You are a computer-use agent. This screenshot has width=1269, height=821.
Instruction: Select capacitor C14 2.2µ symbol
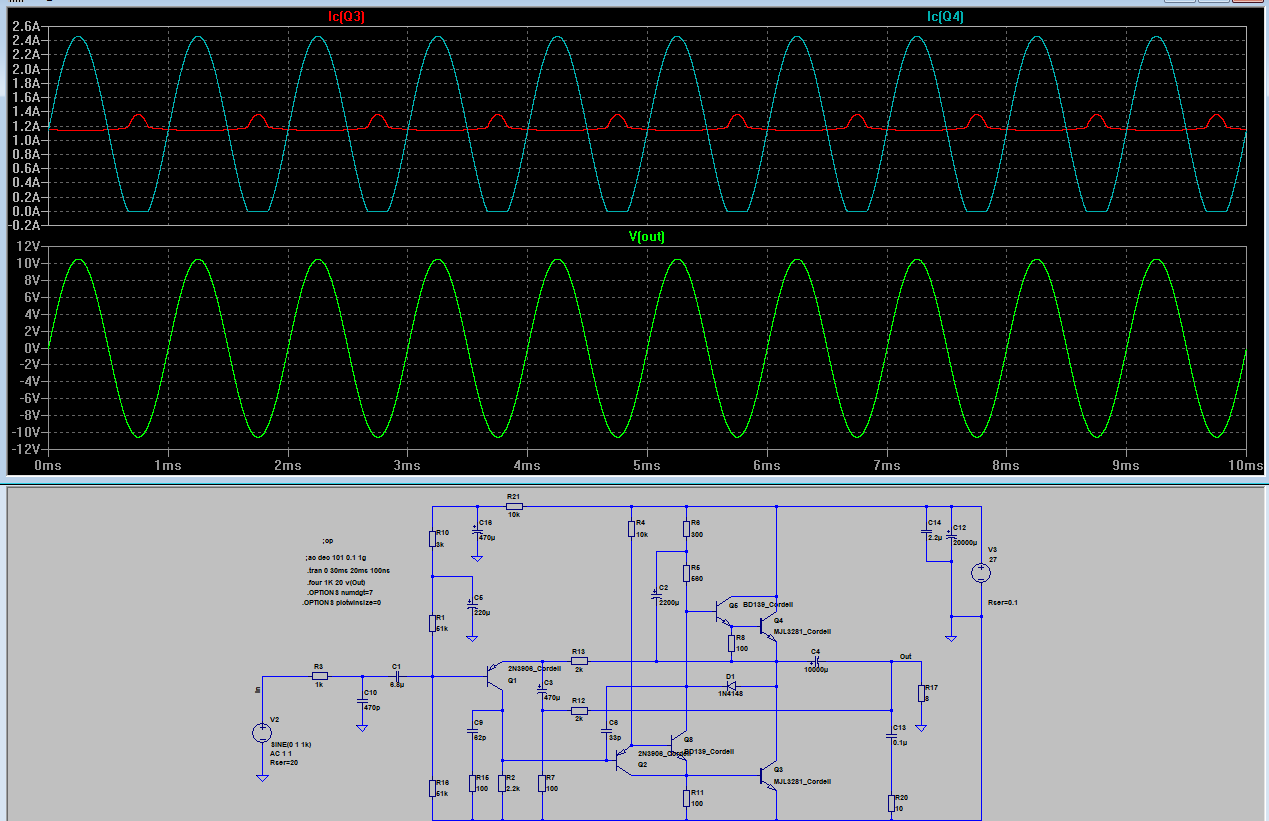tap(926, 531)
